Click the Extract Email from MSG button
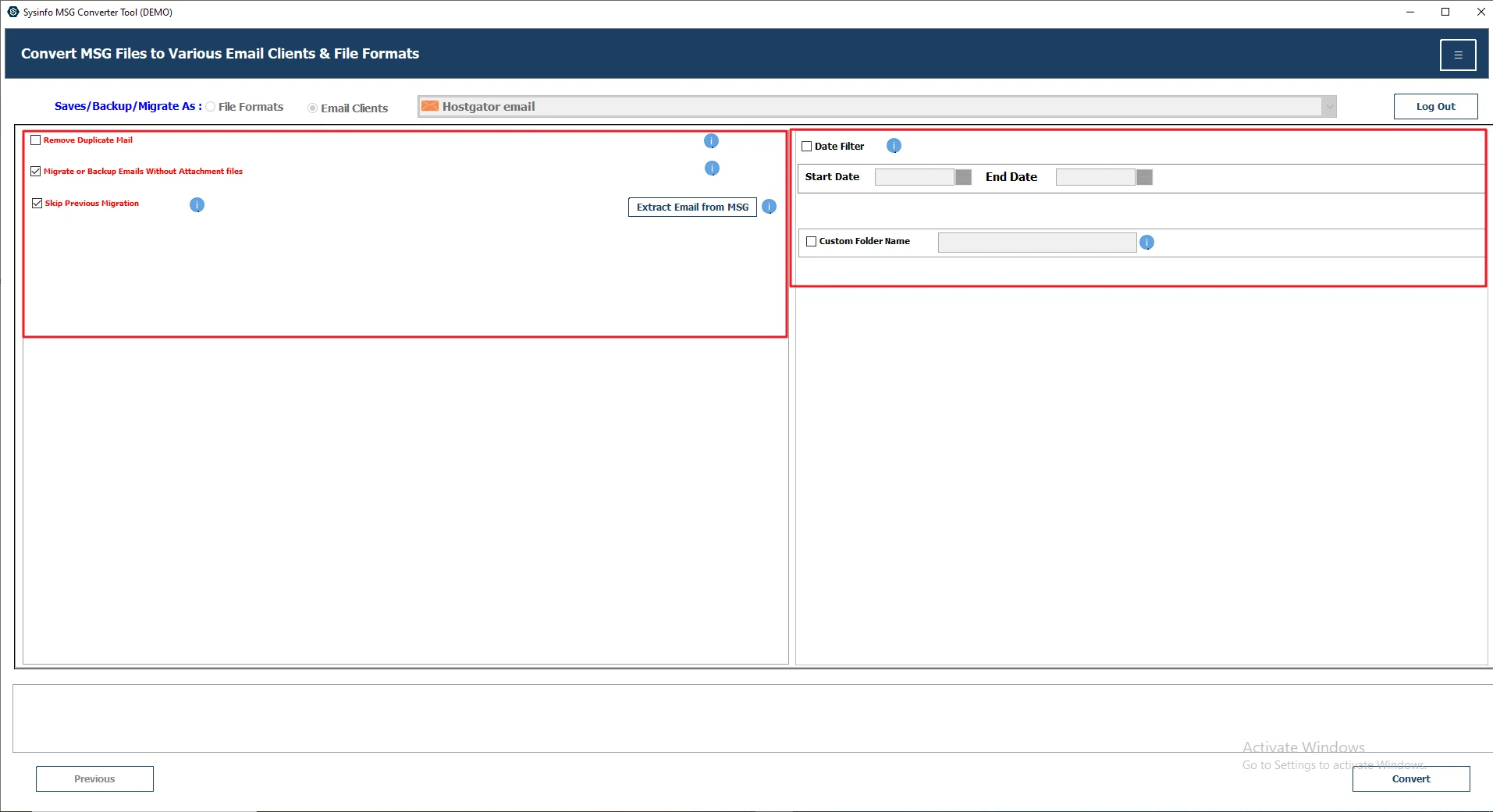1493x812 pixels. 691,207
